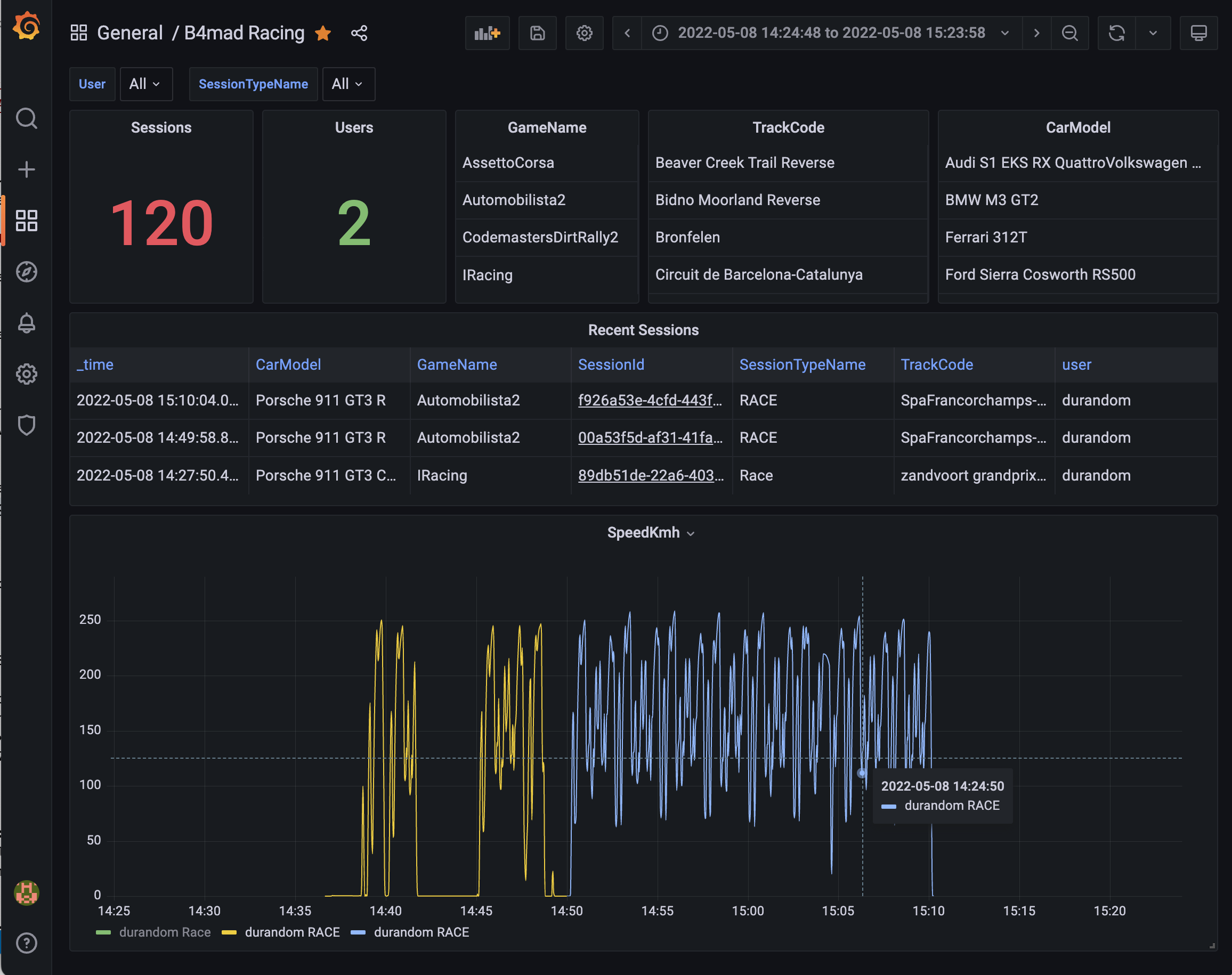Click the General breadcrumb folder

(x=129, y=33)
